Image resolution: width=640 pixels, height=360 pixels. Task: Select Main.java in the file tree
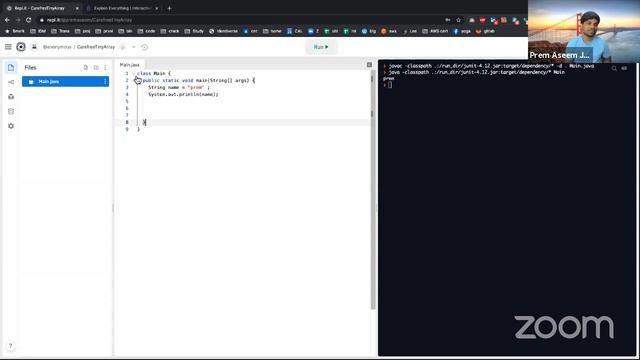click(x=65, y=82)
